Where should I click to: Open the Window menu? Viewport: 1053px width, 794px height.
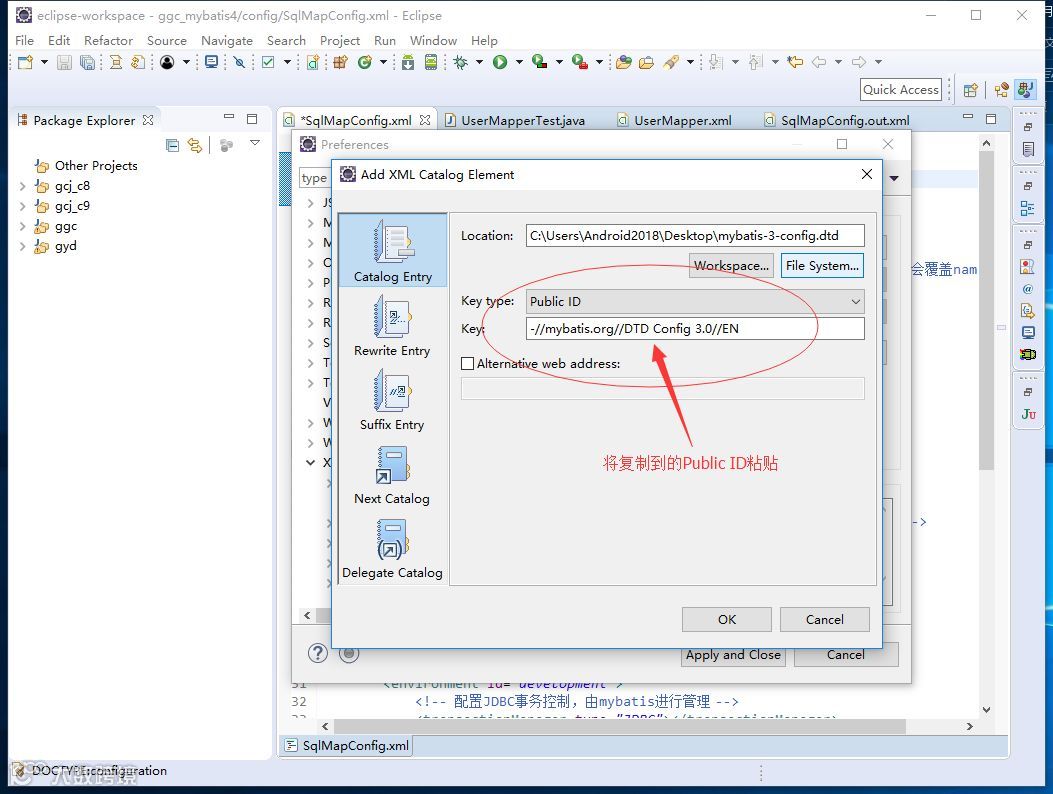coord(433,41)
